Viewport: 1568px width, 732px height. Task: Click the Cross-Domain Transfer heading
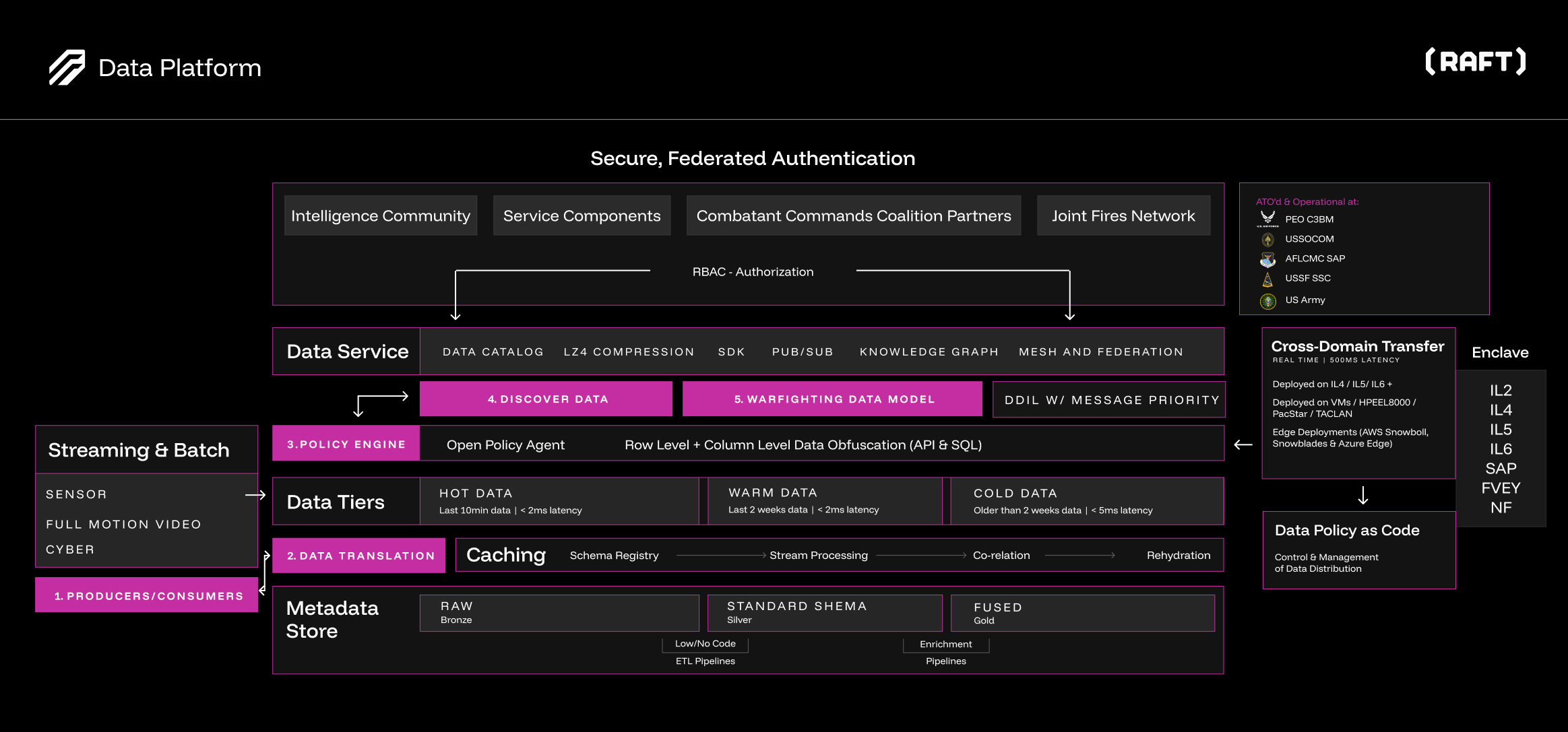[1358, 346]
